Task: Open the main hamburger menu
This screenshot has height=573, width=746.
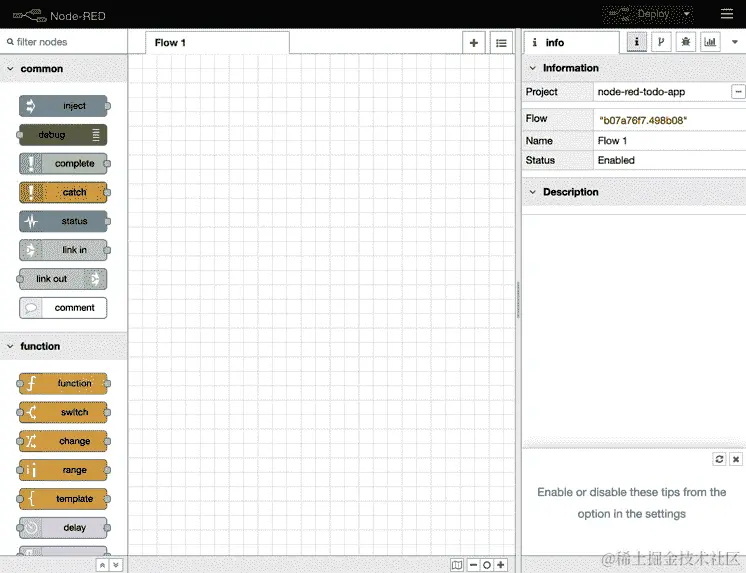Action: click(726, 14)
